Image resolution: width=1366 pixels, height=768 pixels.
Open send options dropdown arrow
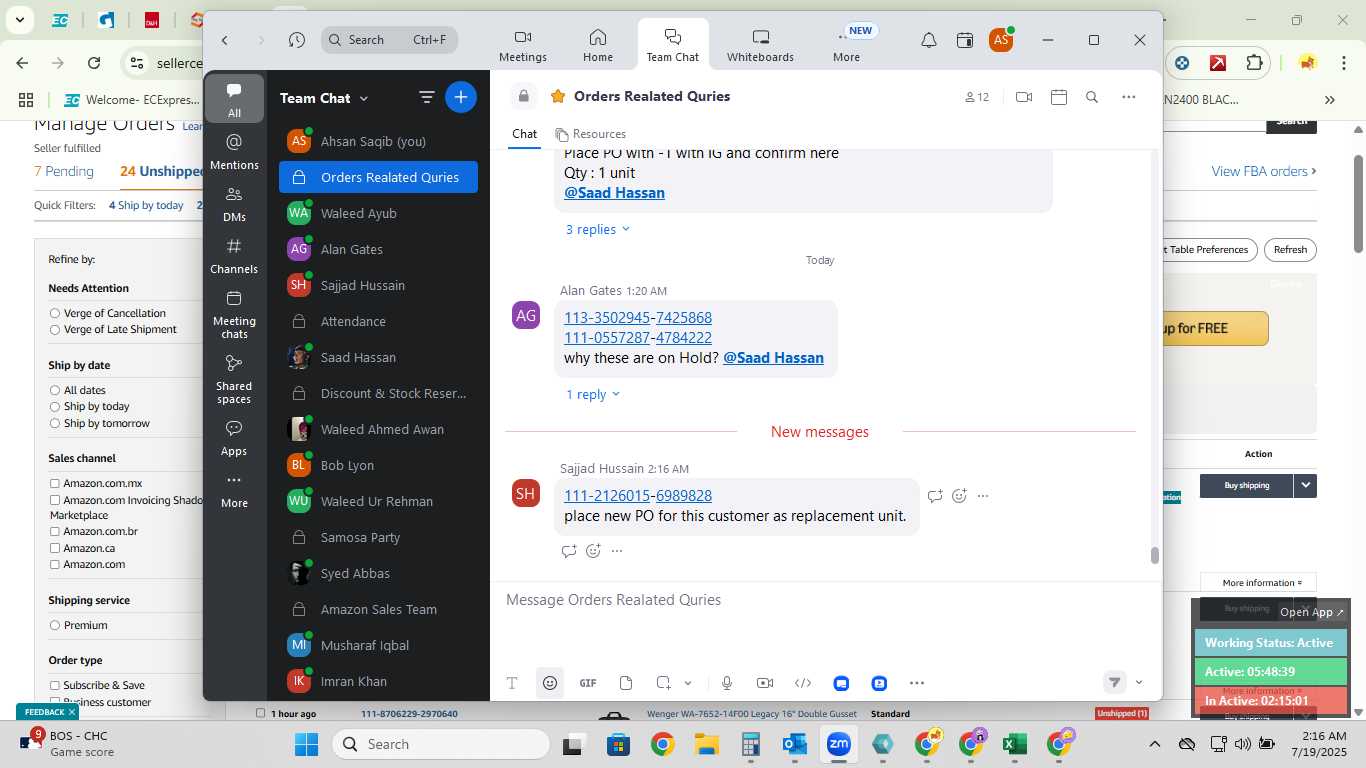(1139, 683)
